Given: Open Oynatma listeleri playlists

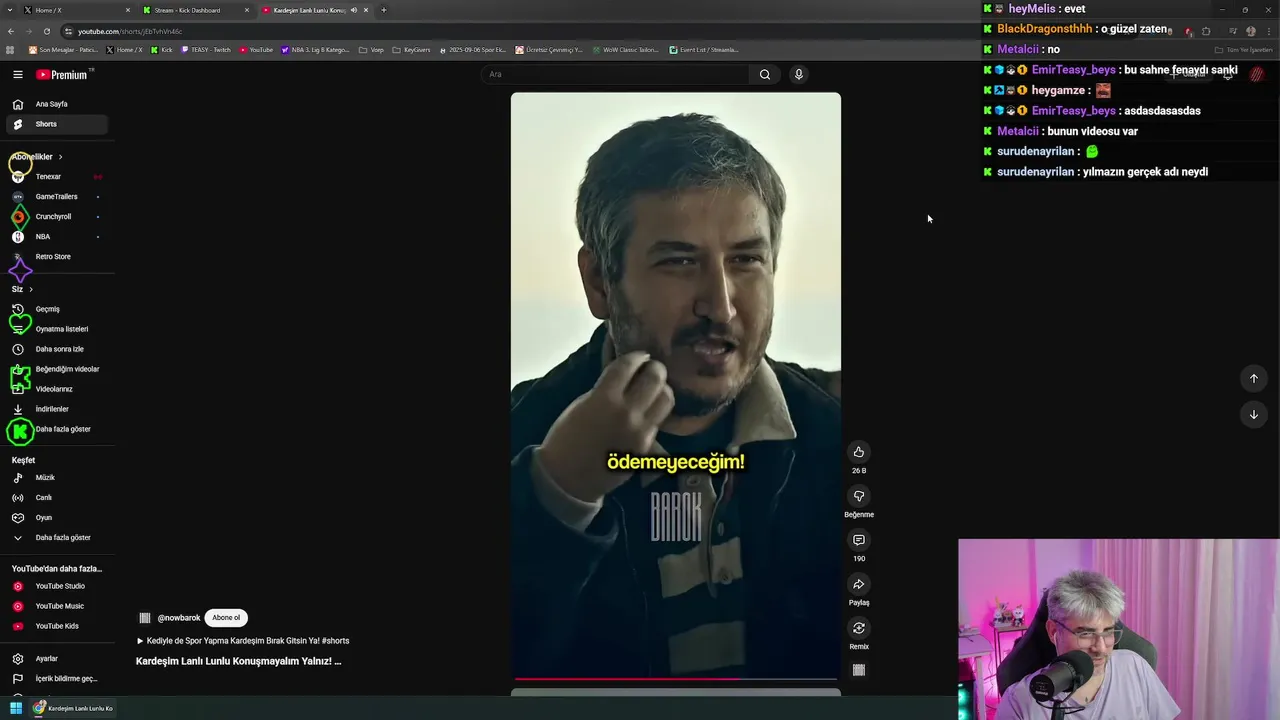Looking at the screenshot, I should [x=56, y=329].
